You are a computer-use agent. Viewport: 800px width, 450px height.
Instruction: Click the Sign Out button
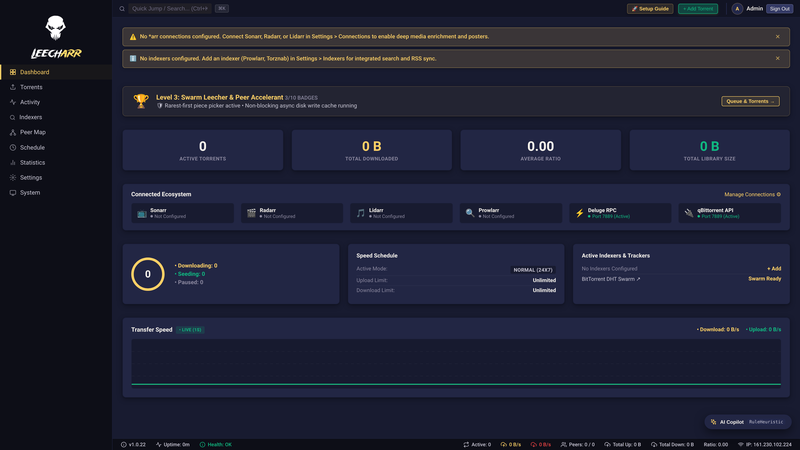click(x=780, y=9)
